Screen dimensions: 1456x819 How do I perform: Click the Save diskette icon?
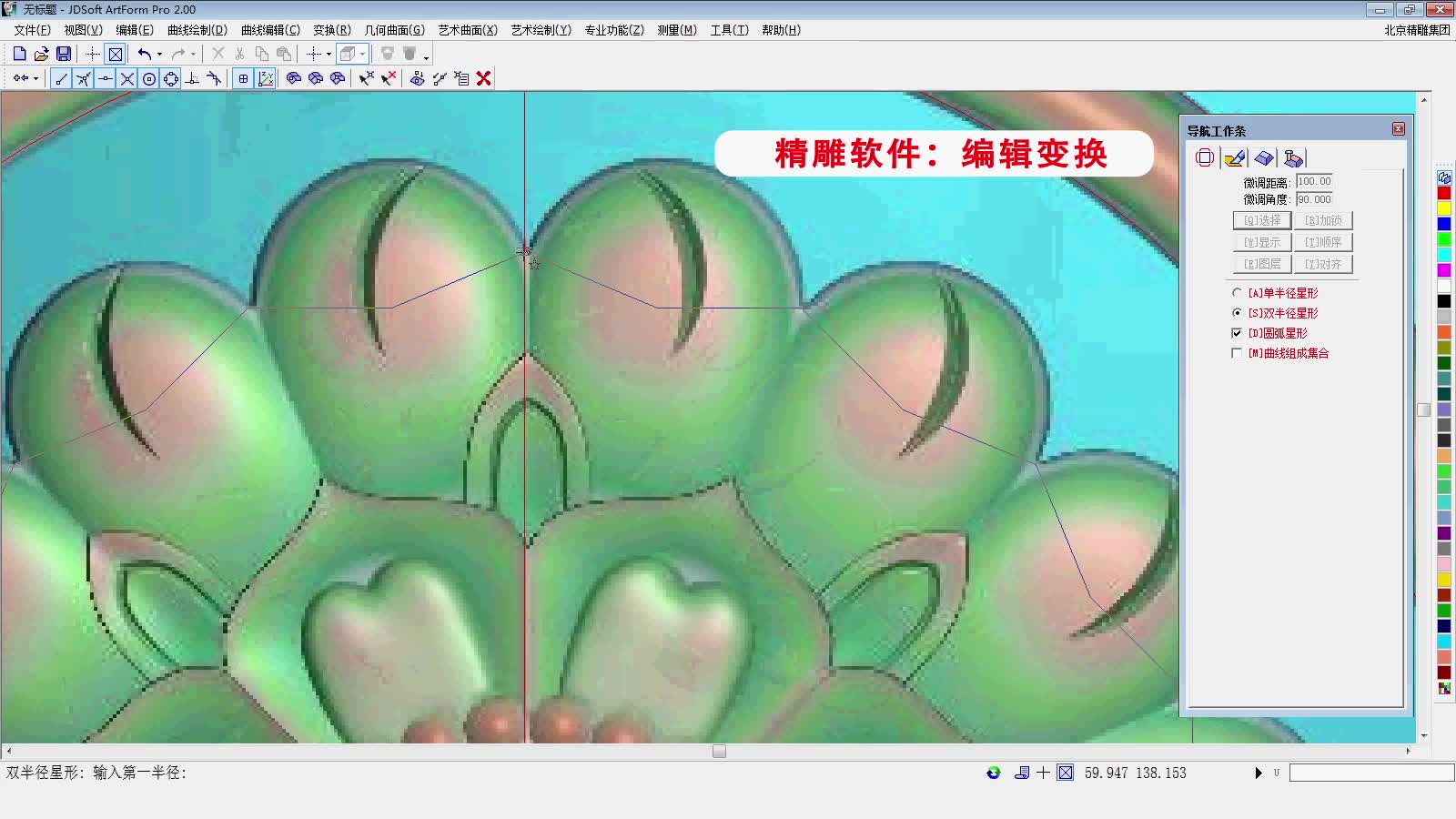[64, 53]
